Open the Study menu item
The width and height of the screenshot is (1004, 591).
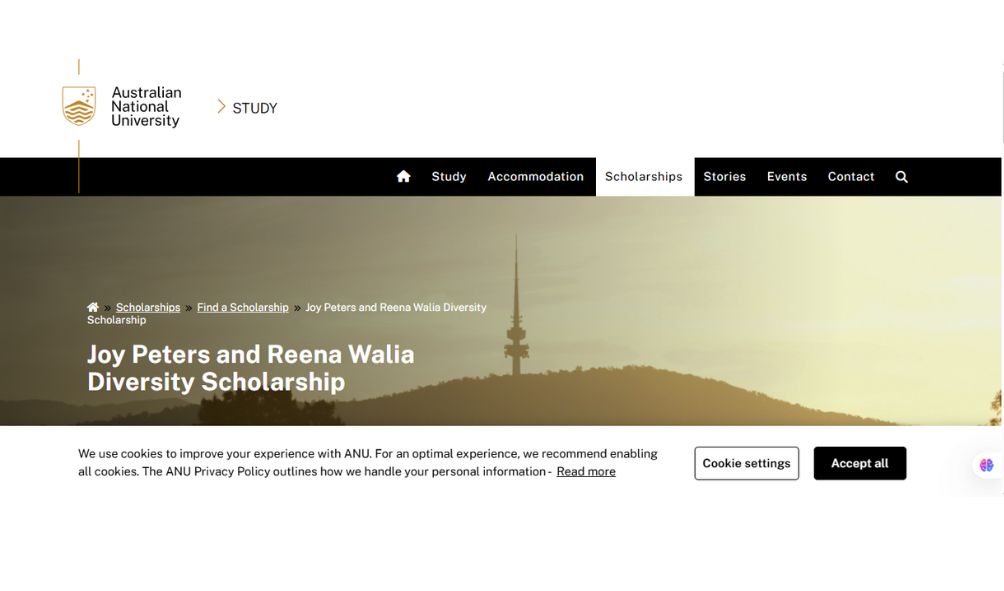click(x=449, y=177)
